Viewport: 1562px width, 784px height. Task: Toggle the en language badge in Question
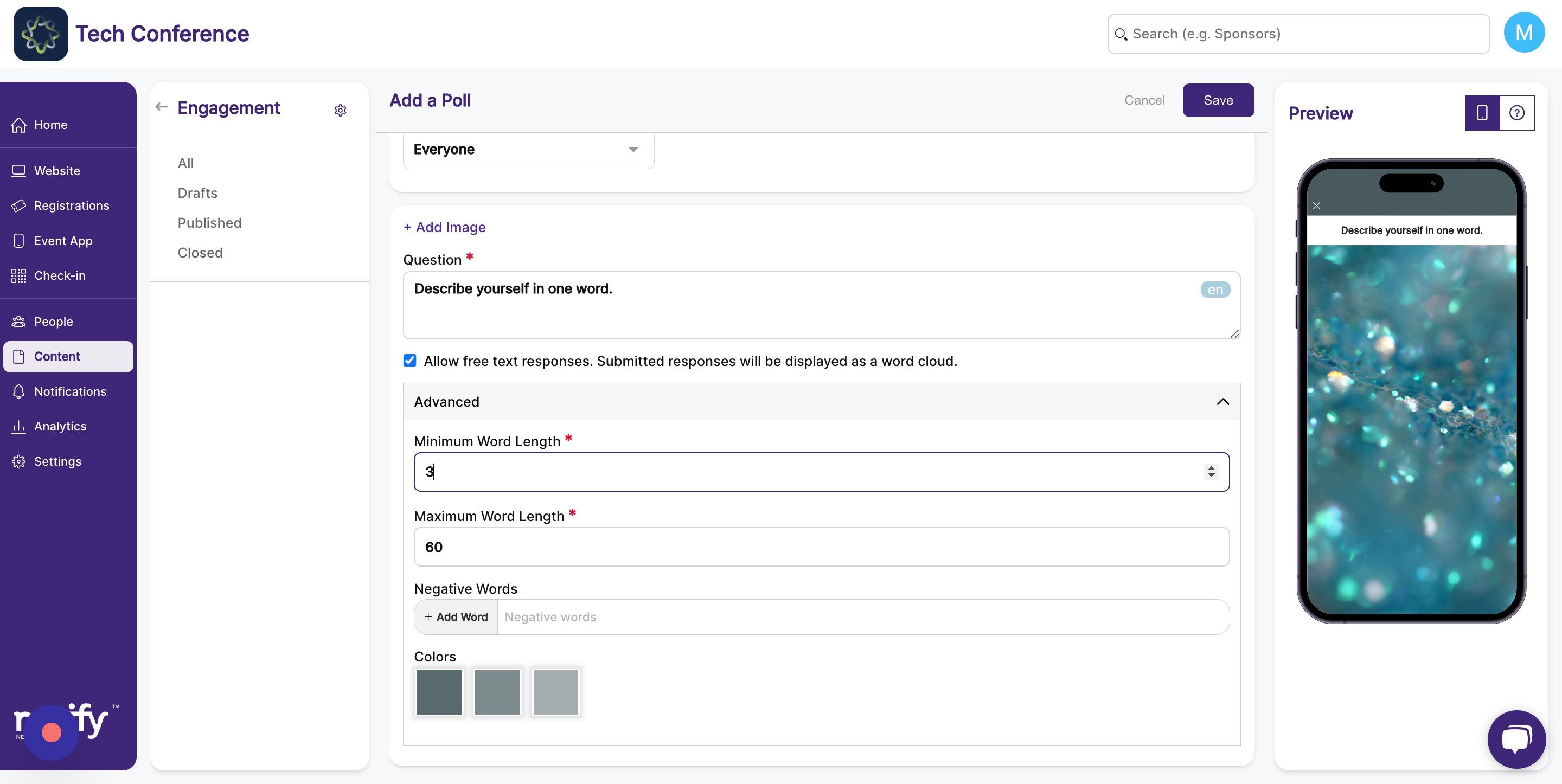coord(1215,290)
